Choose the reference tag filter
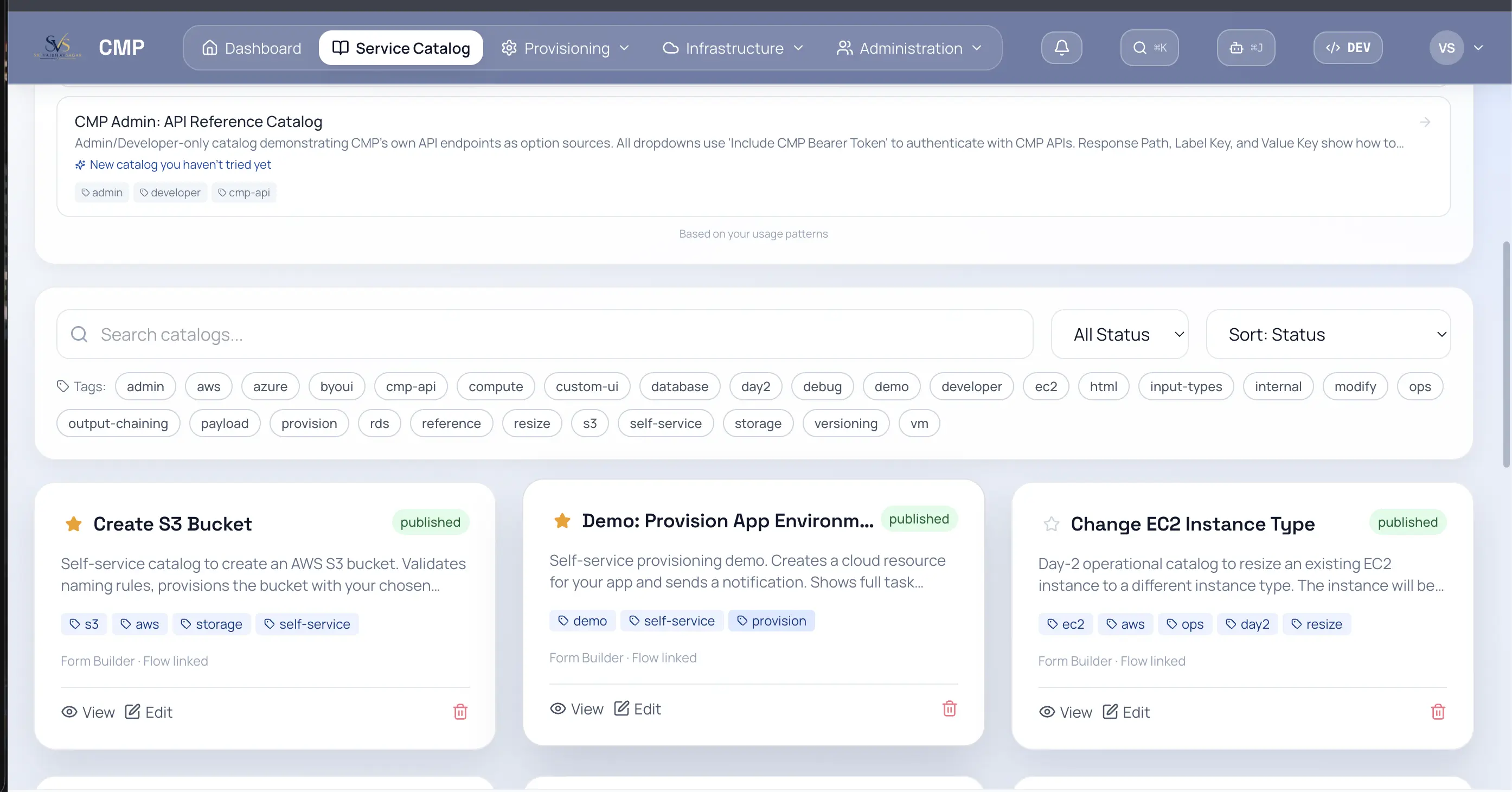 [451, 423]
